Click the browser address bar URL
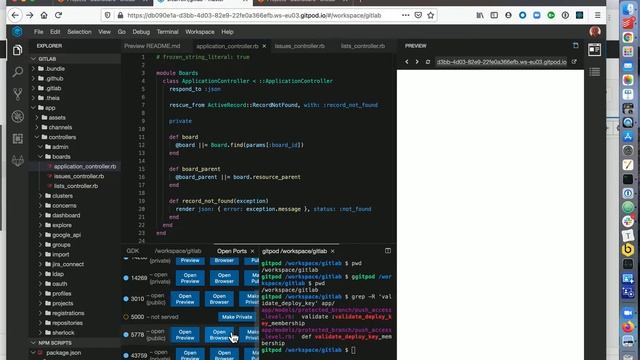 pos(254,16)
